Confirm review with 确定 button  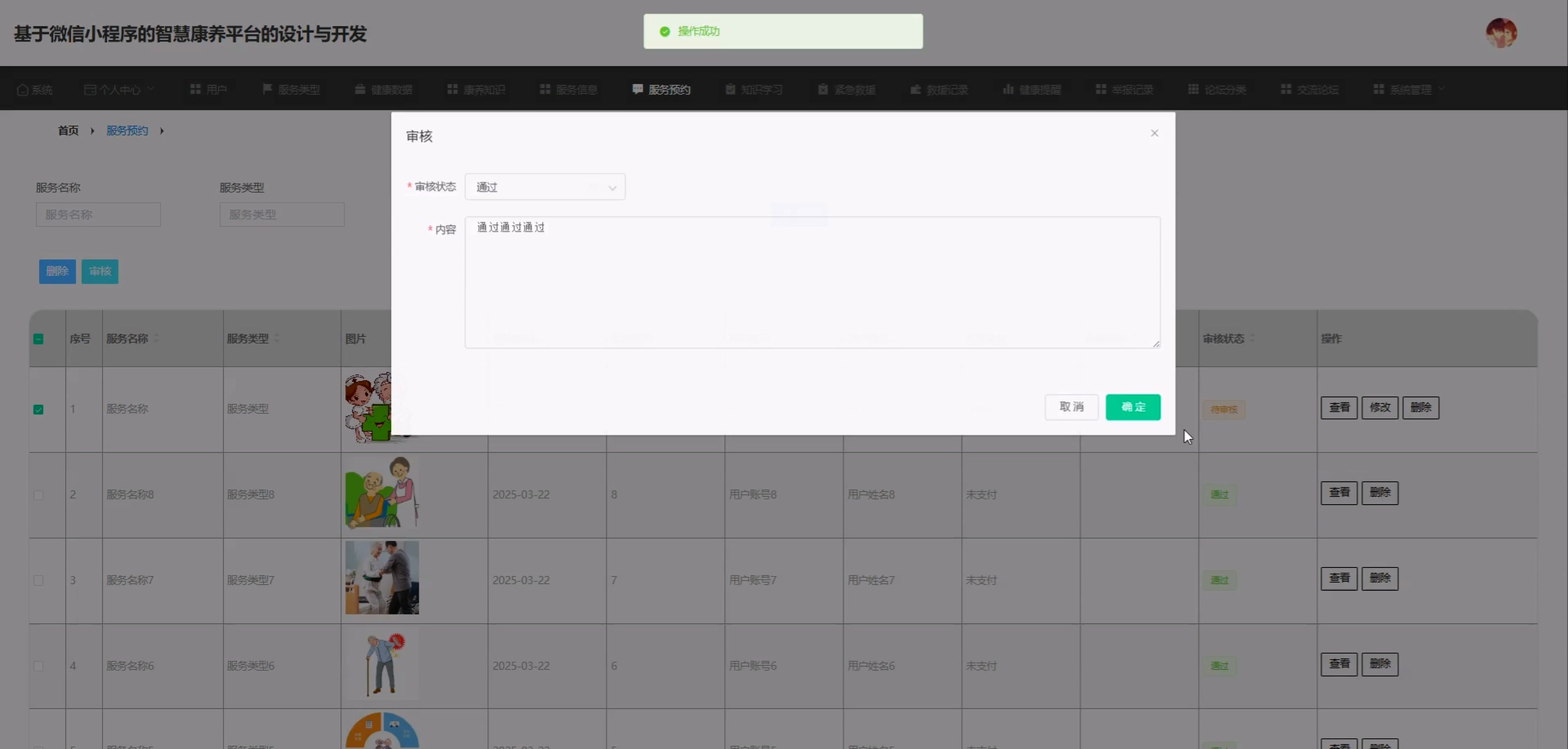click(x=1133, y=407)
